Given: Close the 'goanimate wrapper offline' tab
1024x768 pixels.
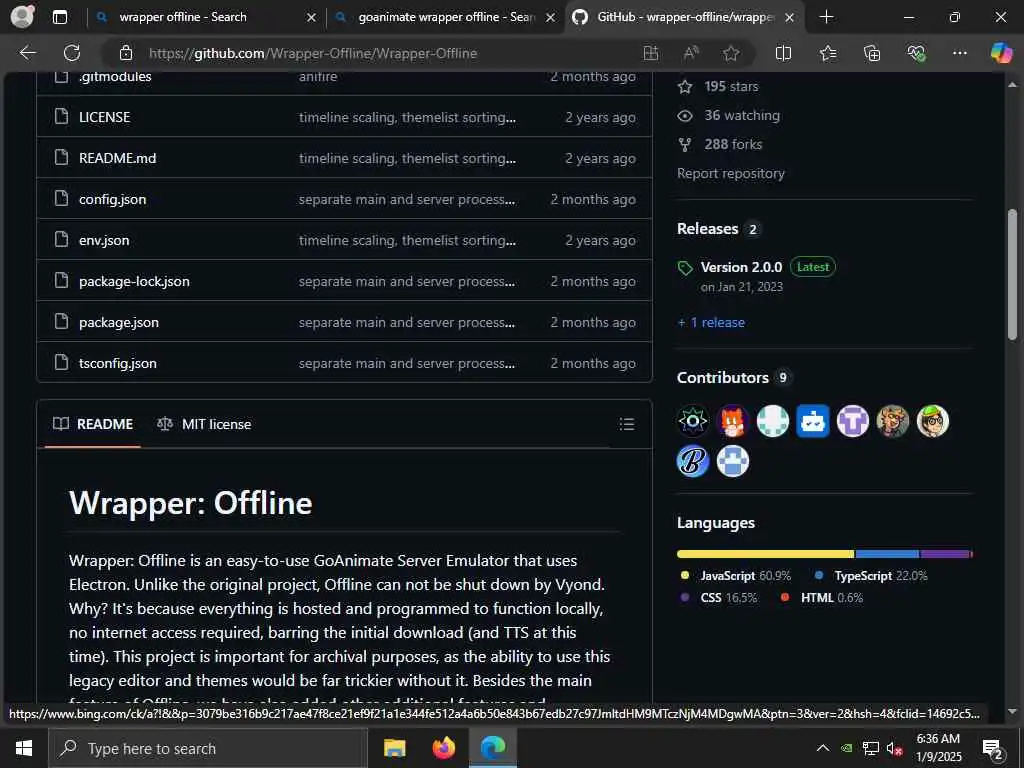Looking at the screenshot, I should (551, 17).
